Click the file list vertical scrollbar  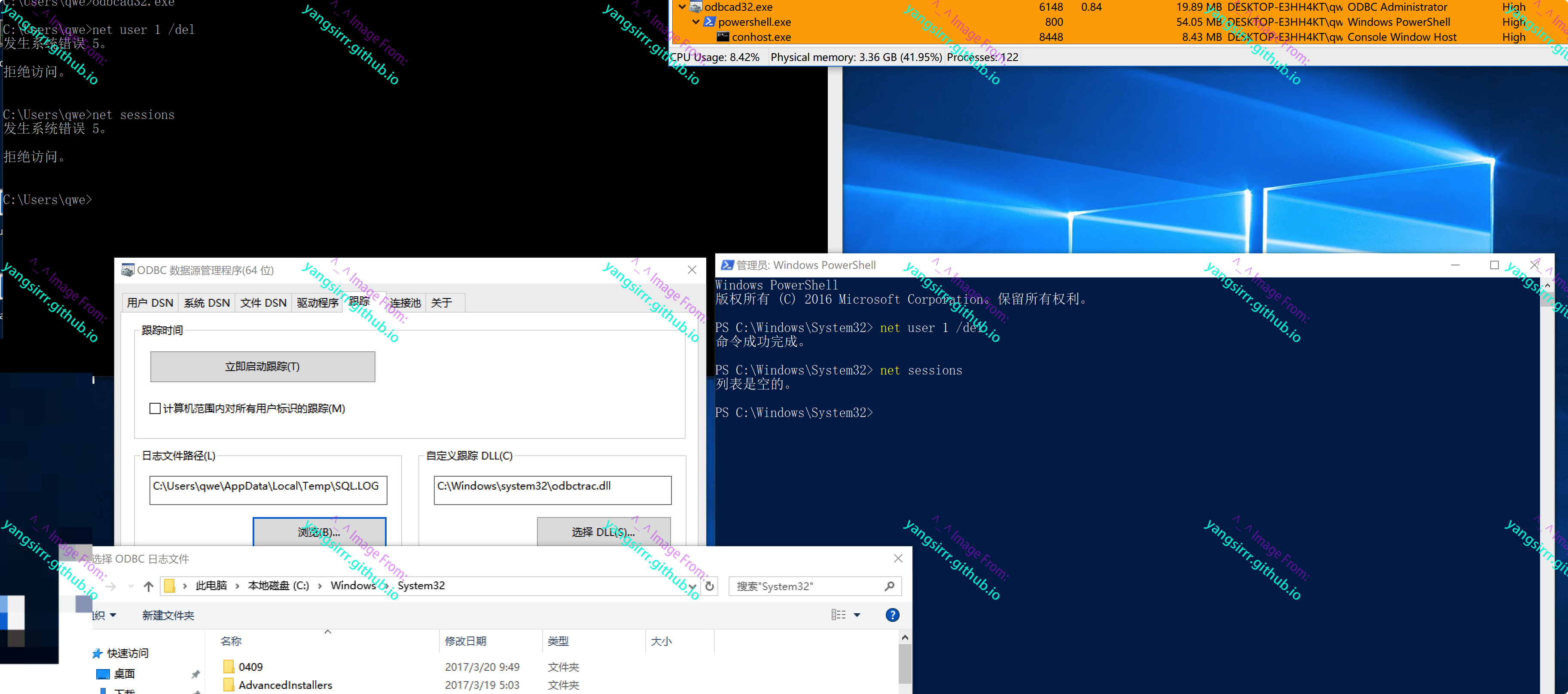point(905,664)
